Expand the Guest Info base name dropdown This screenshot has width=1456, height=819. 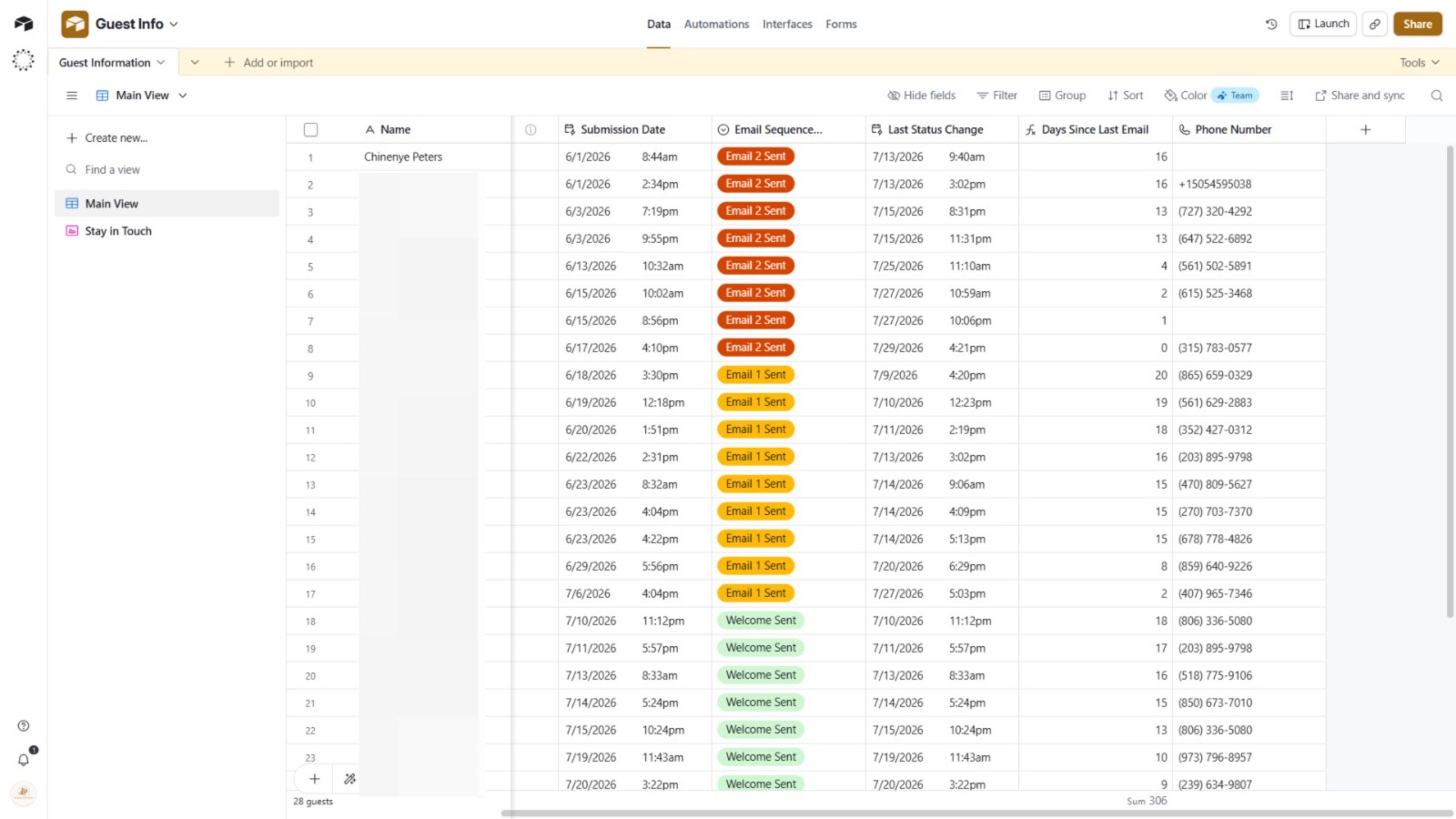click(174, 25)
